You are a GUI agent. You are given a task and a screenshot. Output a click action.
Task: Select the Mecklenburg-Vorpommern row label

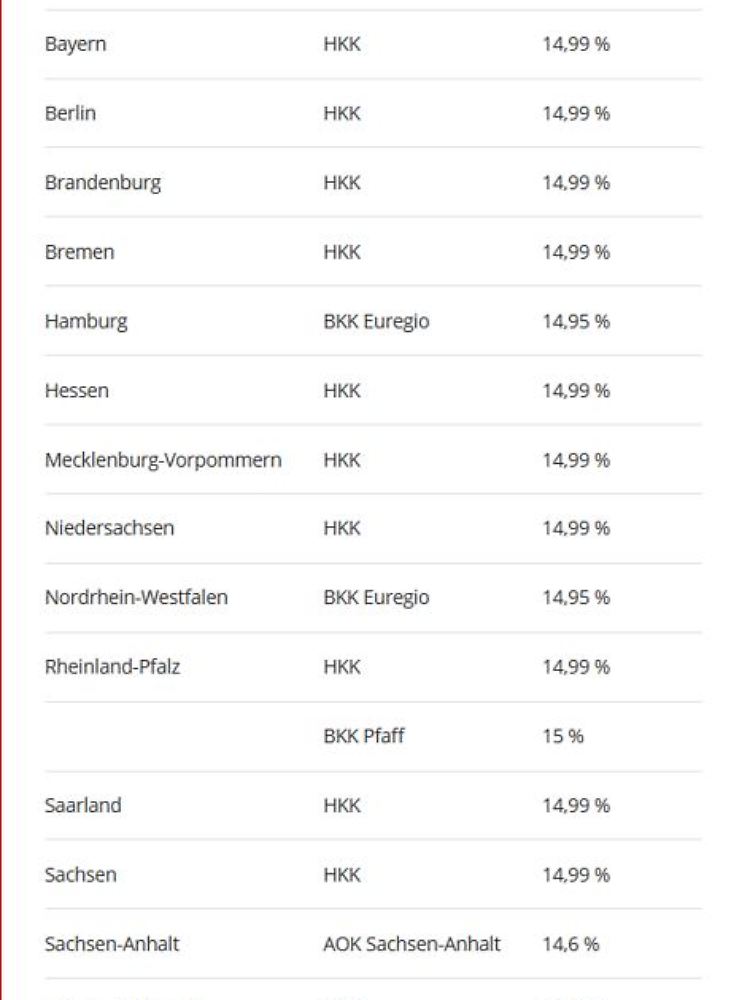coord(163,460)
